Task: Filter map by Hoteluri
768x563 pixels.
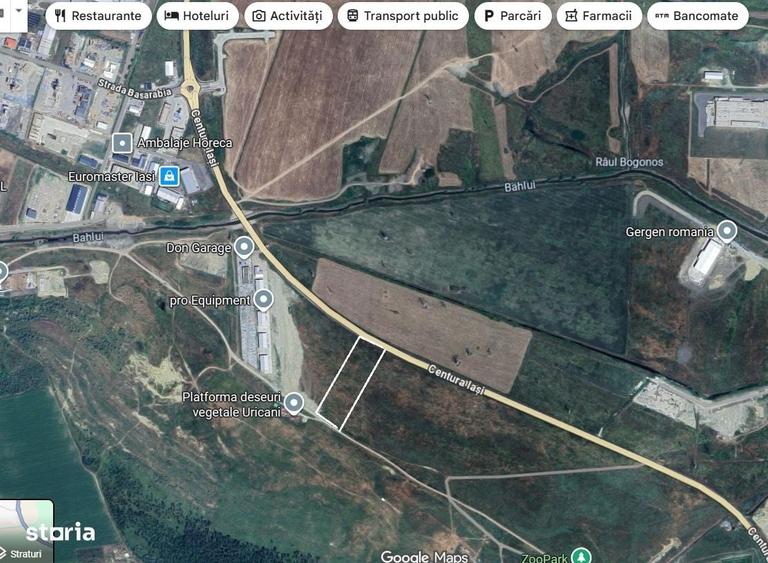Action: pos(197,16)
